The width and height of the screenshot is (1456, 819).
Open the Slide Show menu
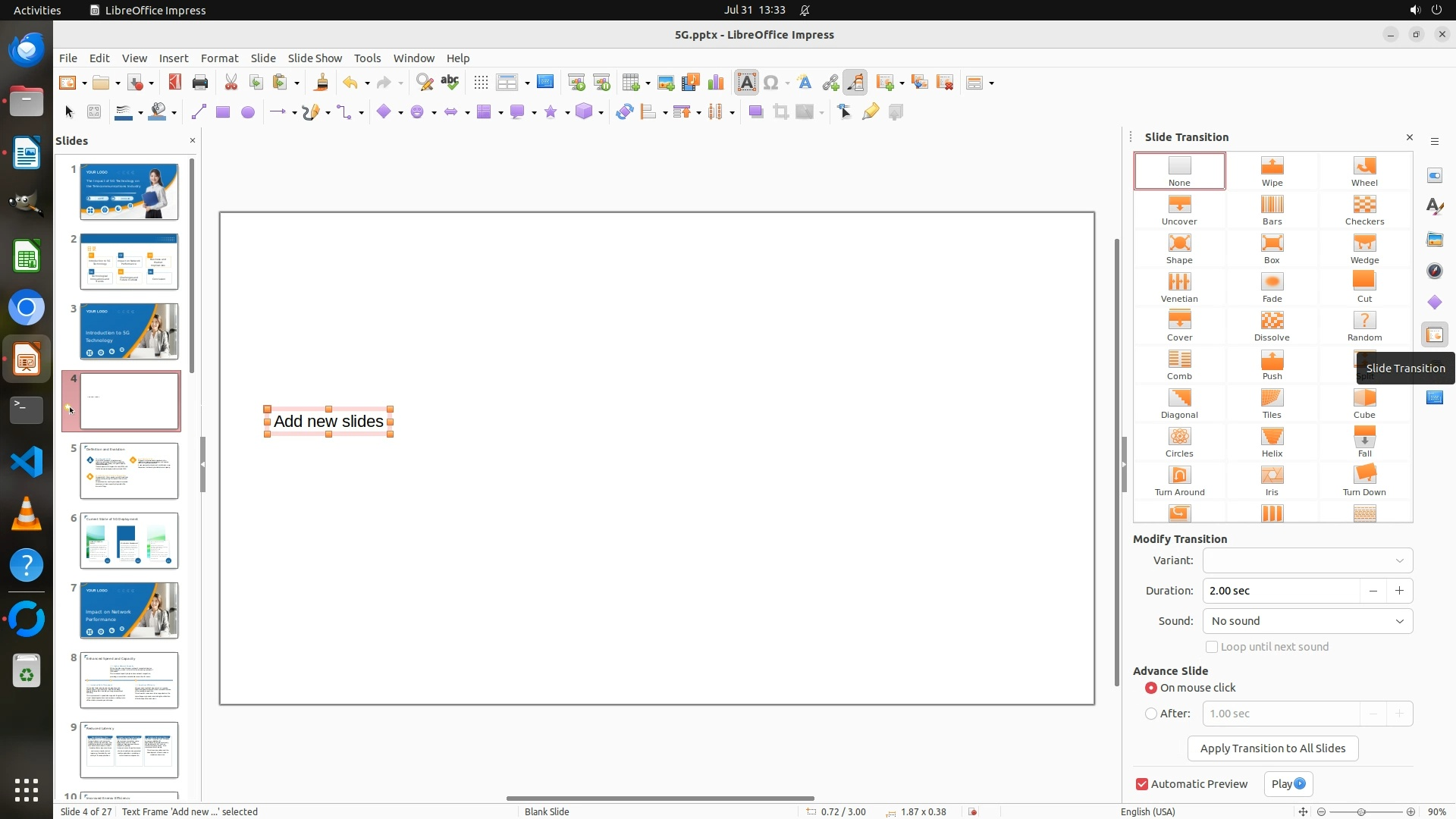click(315, 58)
